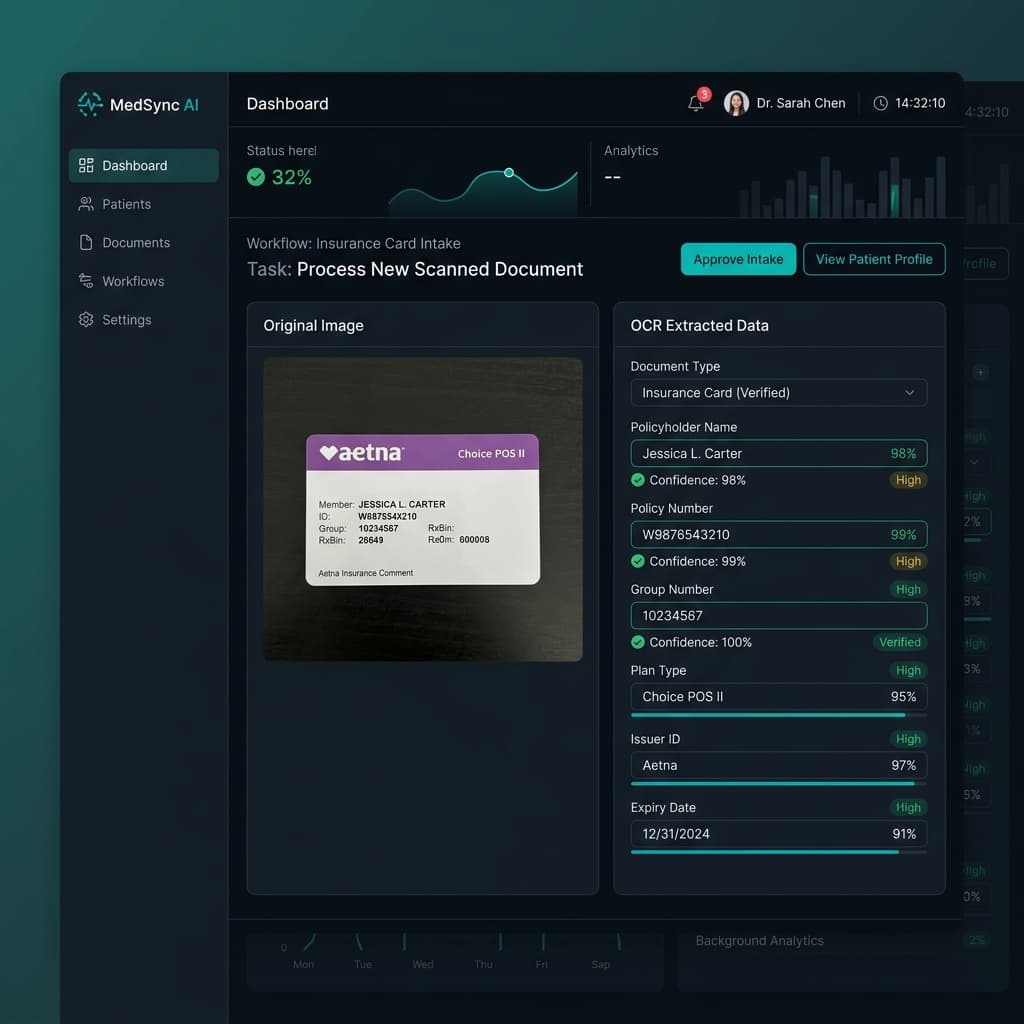Go to Patients section

pyautogui.click(x=144, y=204)
